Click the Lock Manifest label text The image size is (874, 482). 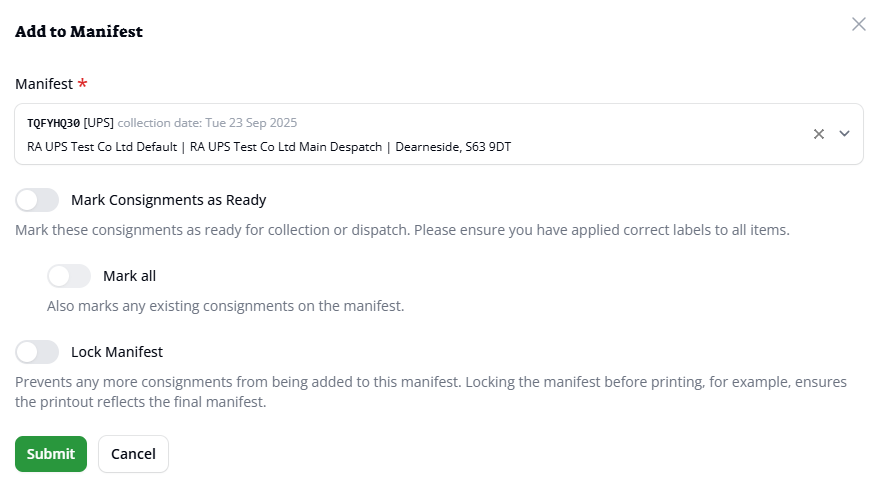(x=117, y=352)
